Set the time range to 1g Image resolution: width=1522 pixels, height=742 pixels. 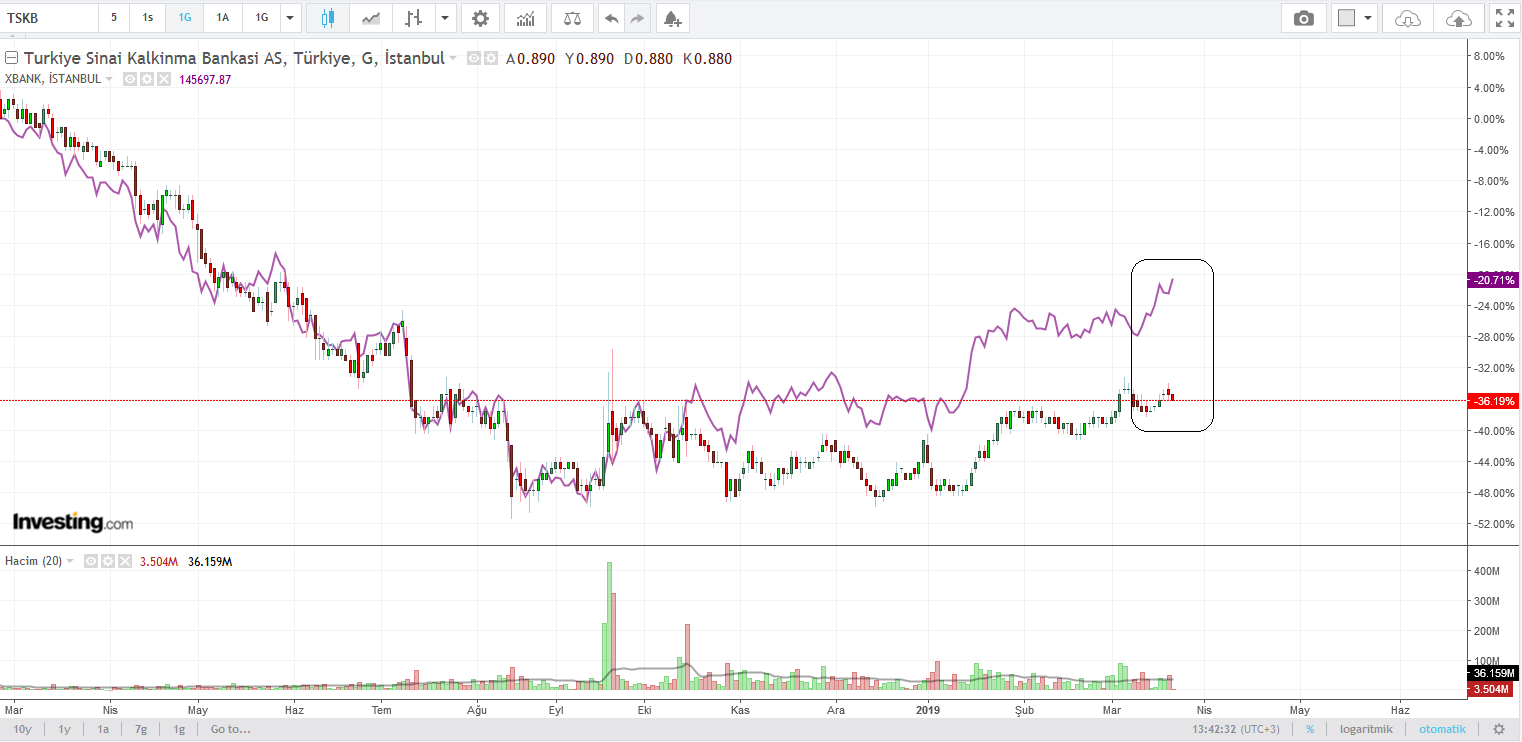(x=179, y=729)
